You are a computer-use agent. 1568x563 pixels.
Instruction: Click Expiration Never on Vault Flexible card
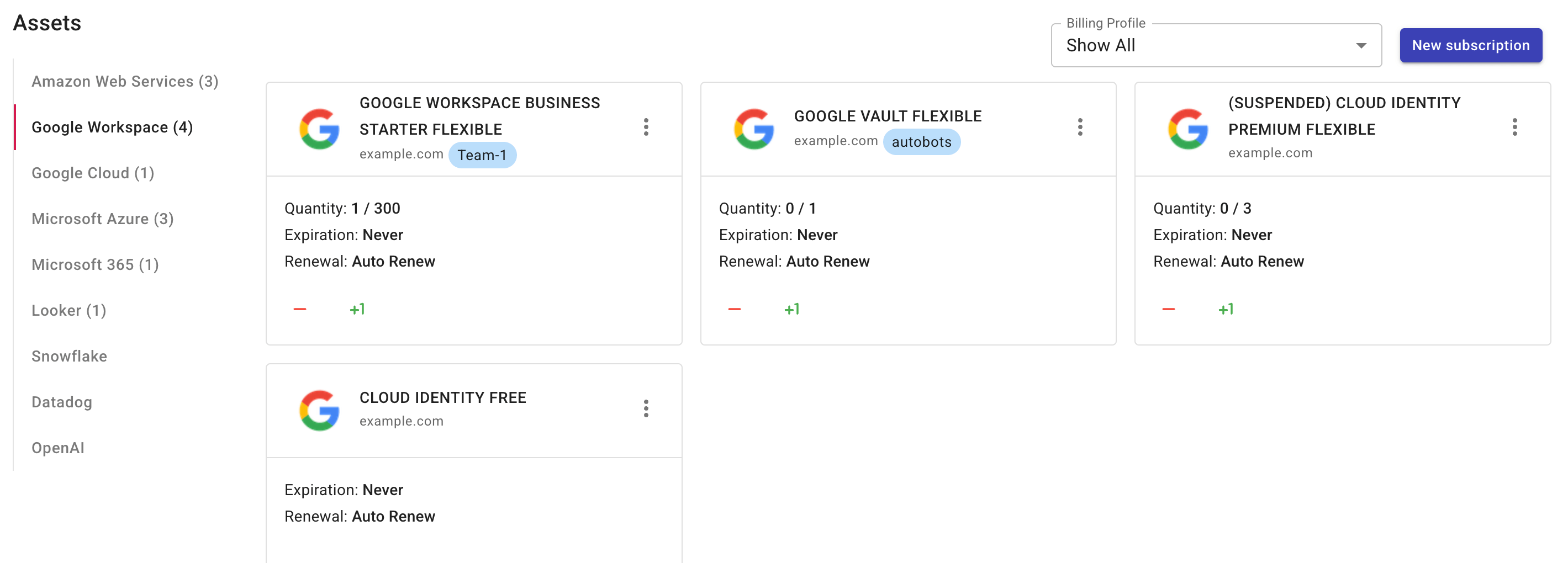point(778,235)
